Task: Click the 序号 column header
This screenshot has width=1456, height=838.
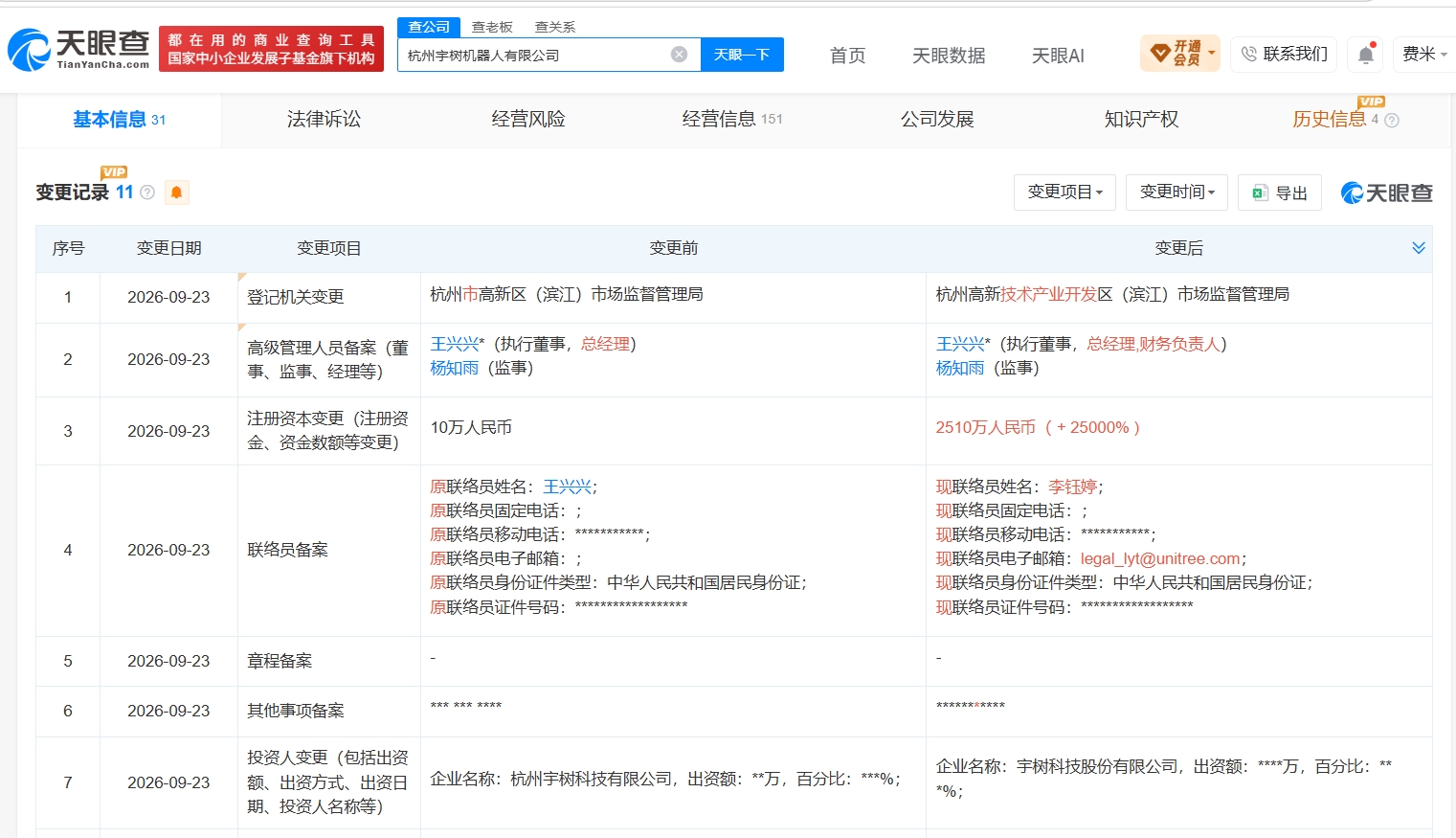Action: pyautogui.click(x=68, y=248)
